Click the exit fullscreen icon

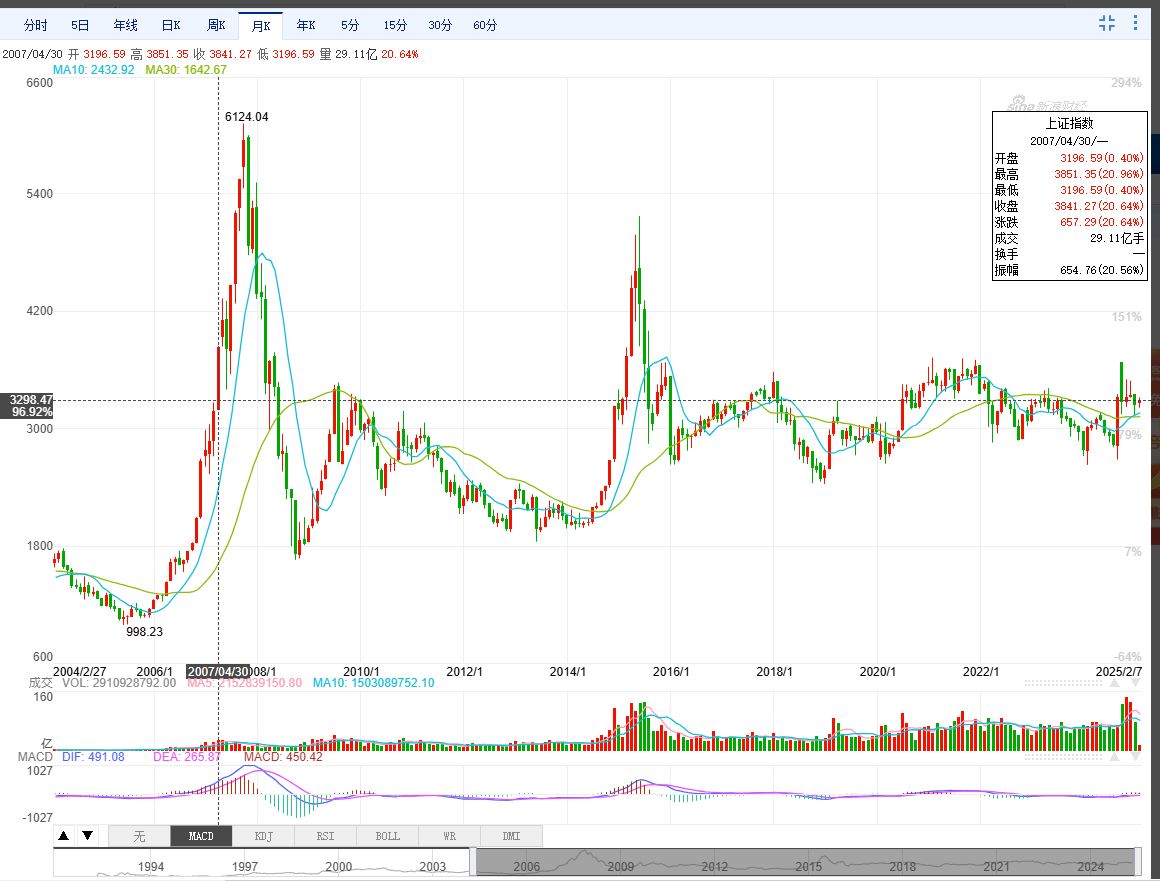1106,24
